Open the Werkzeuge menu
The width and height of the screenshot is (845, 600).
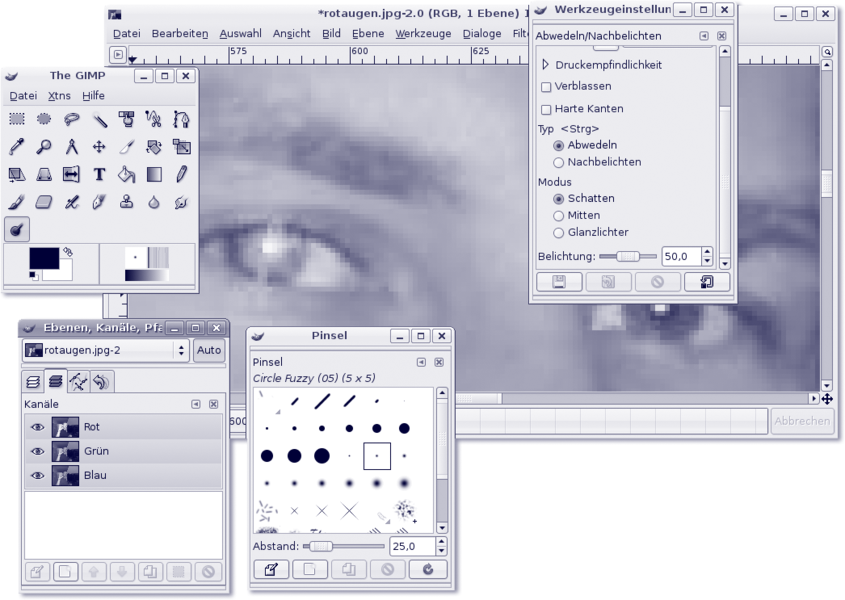423,33
